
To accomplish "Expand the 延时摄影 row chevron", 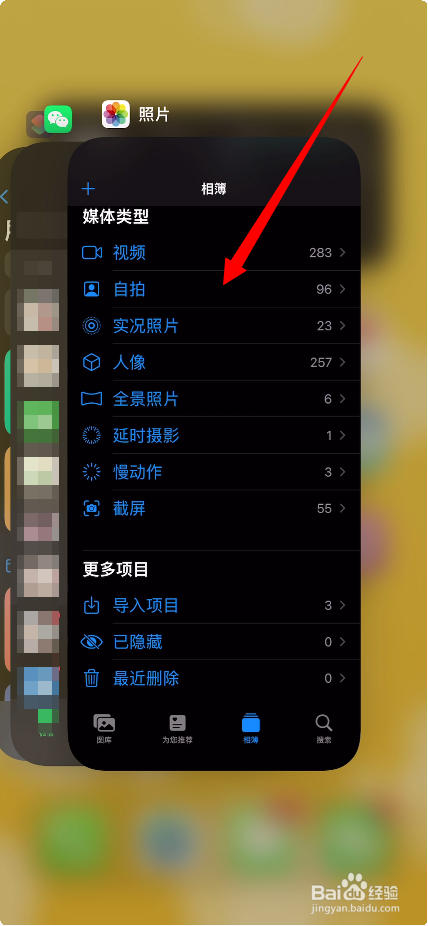I will pyautogui.click(x=343, y=436).
